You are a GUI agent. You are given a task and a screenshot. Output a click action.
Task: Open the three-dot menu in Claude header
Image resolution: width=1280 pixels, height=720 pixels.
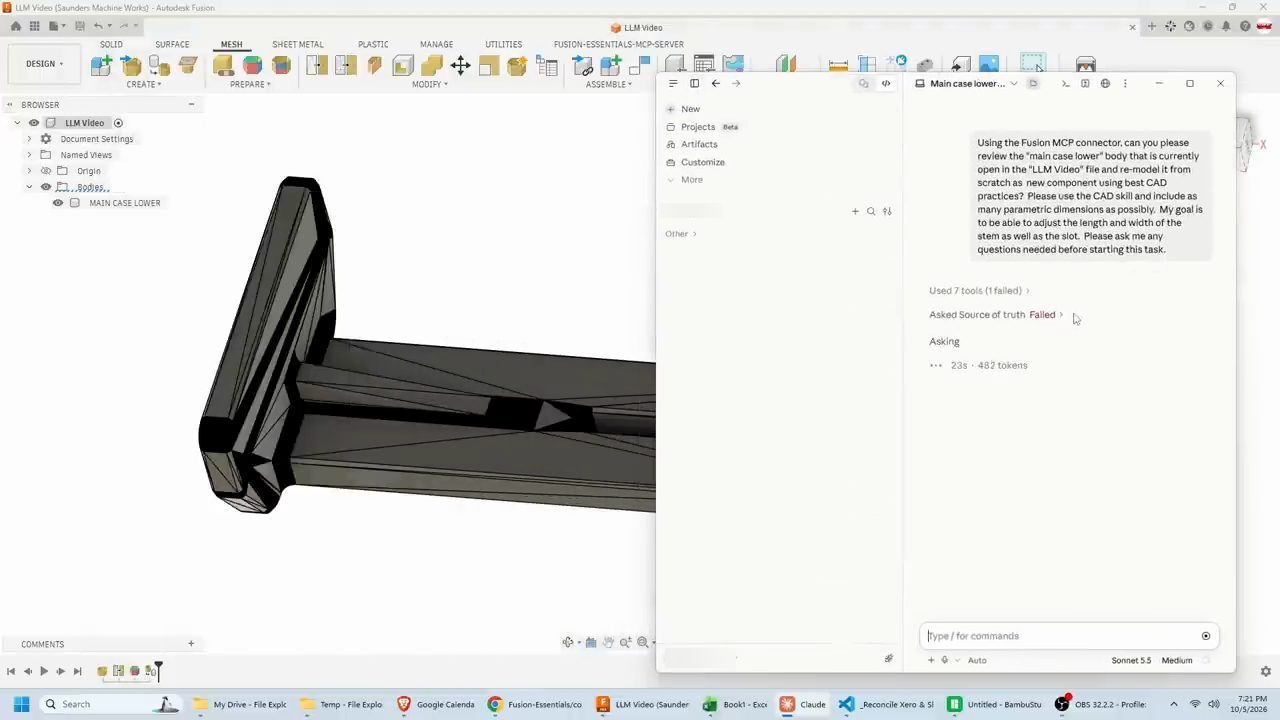coord(1125,83)
